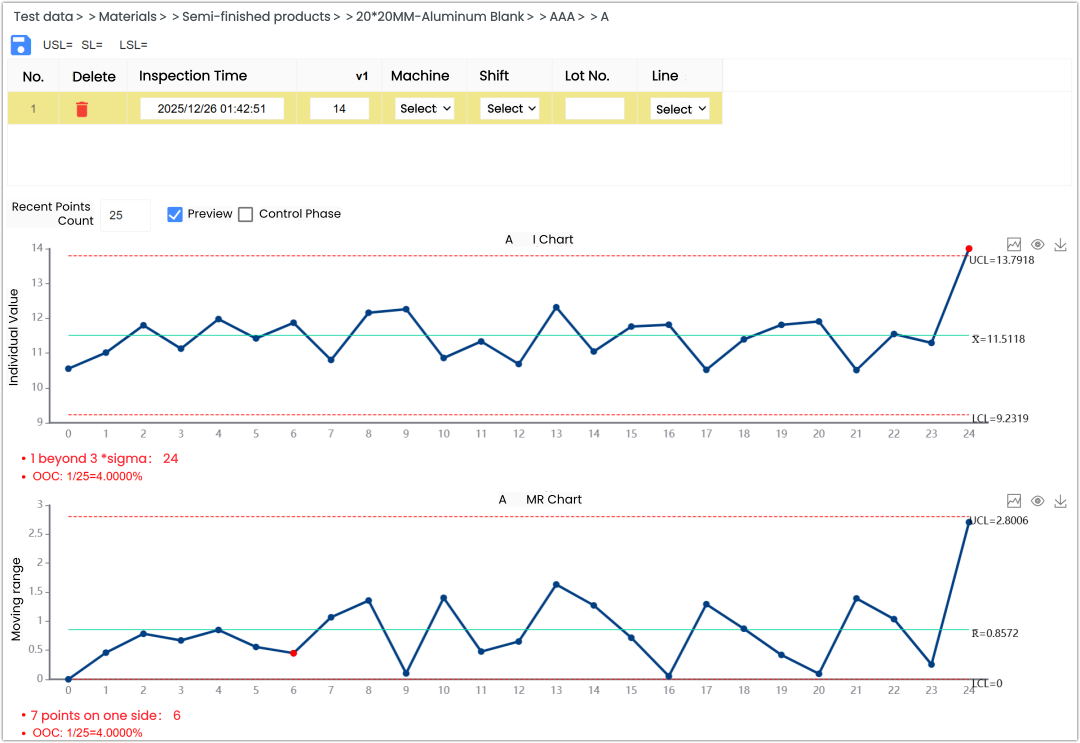The width and height of the screenshot is (1080, 743).
Task: Delete row 1 with the red trash icon
Action: [x=82, y=109]
